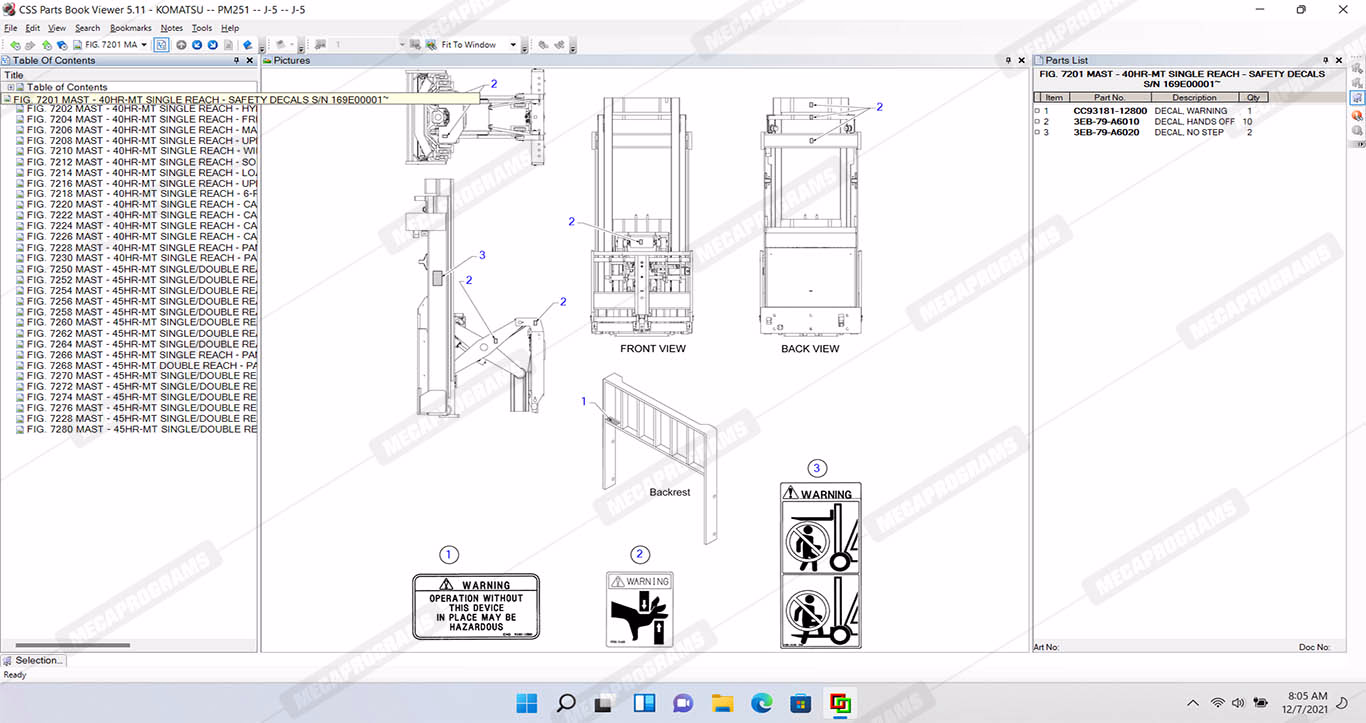1366x723 pixels.
Task: Close the Parts List panel
Action: point(1339,61)
